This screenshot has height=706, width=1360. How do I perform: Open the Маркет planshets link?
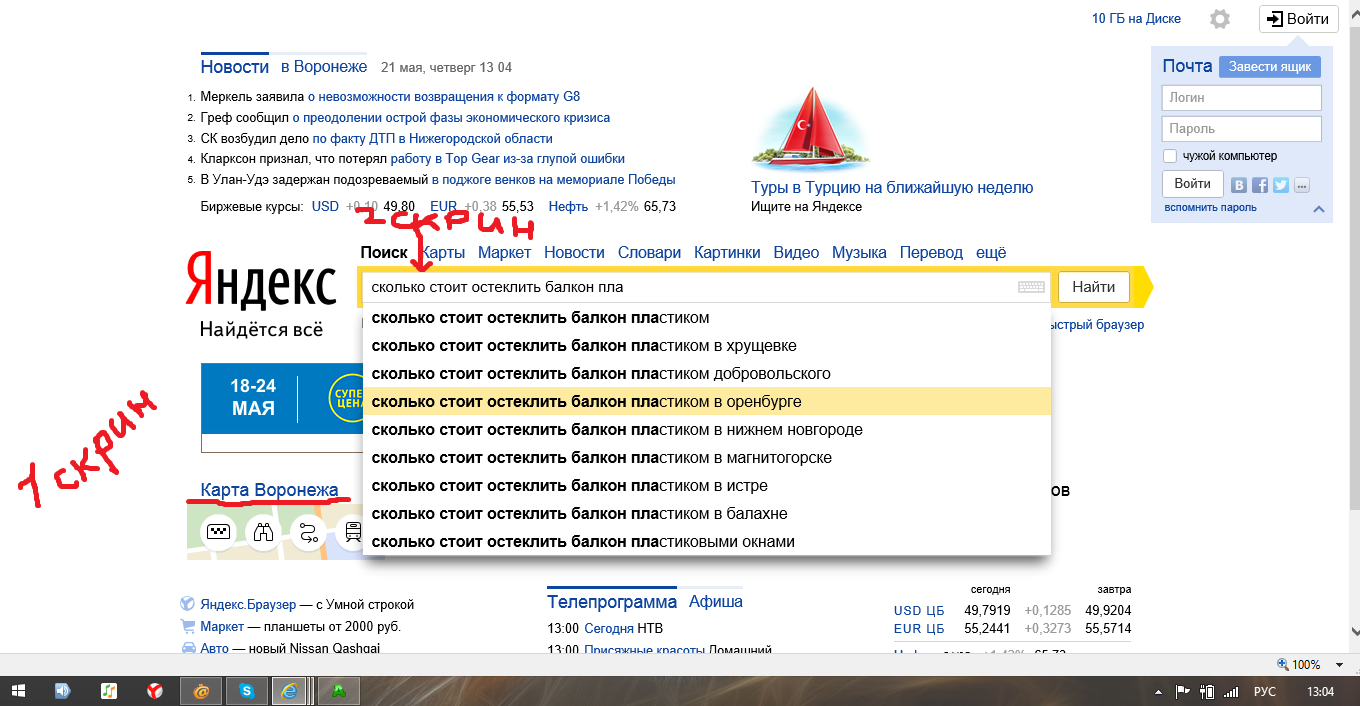tap(222, 626)
